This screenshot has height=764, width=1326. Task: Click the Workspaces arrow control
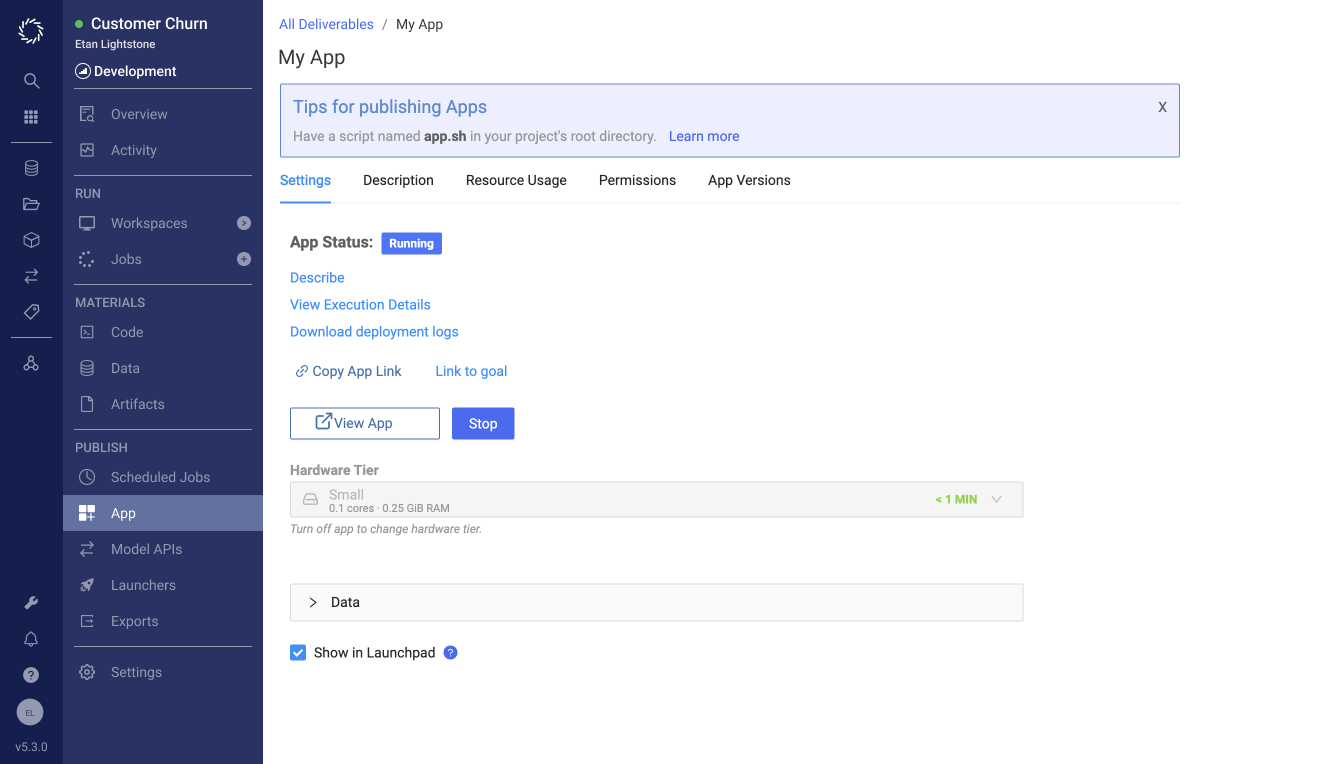pyautogui.click(x=243, y=223)
